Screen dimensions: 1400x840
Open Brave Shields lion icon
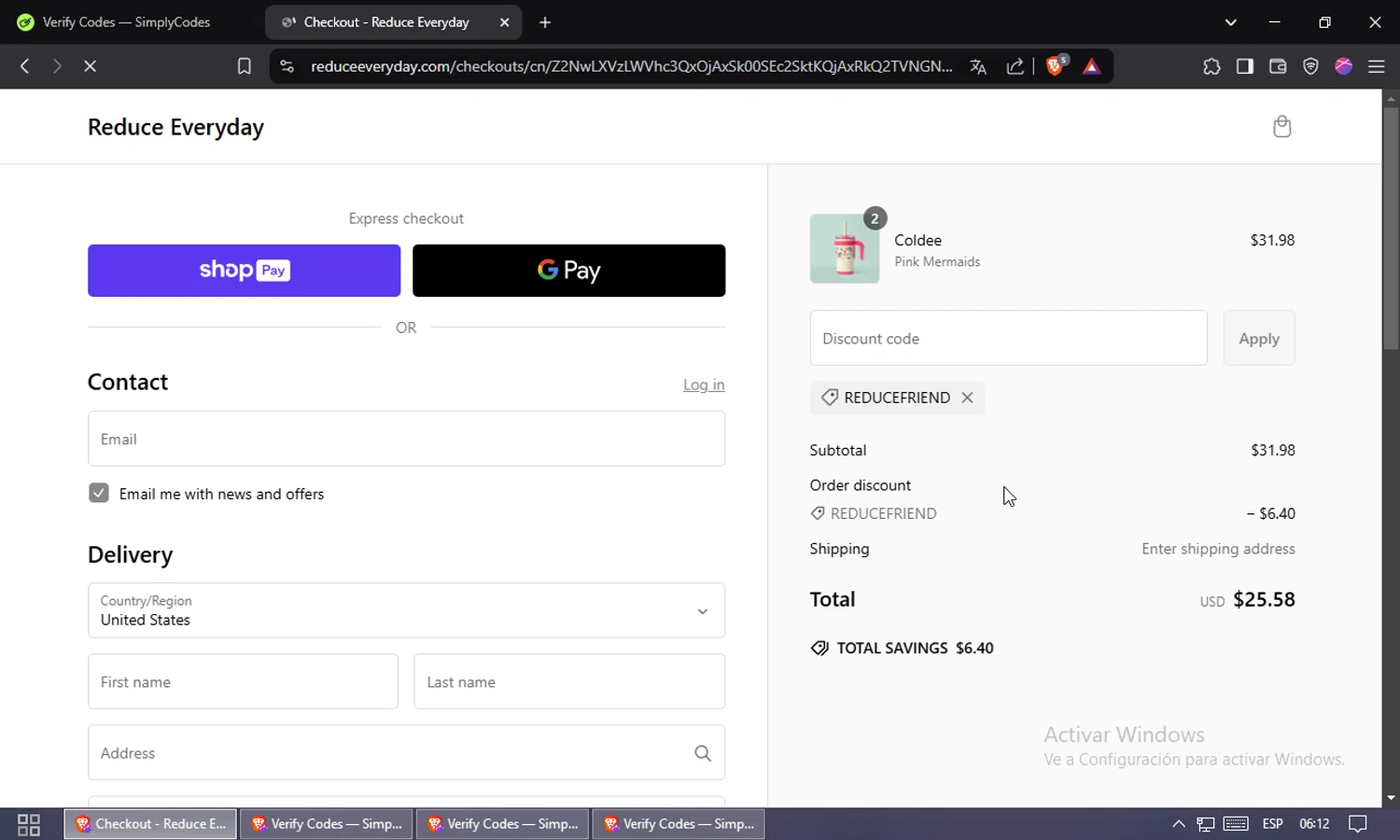[x=1056, y=66]
